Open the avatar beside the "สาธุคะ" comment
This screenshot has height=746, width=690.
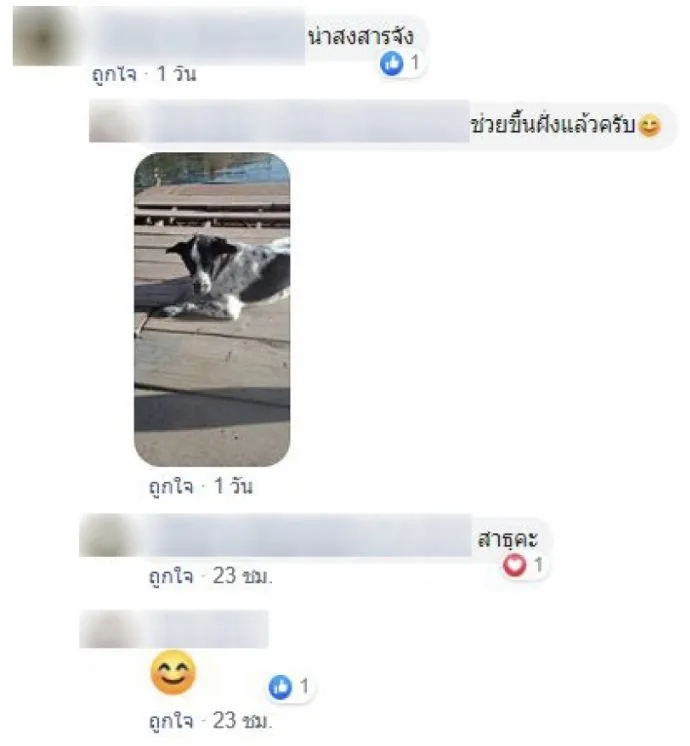coord(108,535)
